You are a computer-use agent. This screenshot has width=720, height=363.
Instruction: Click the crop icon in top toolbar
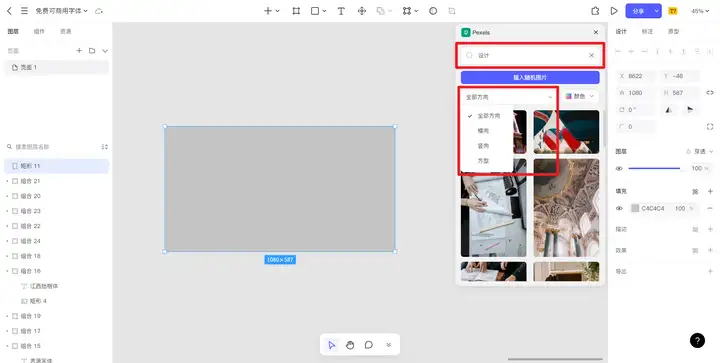click(452, 11)
